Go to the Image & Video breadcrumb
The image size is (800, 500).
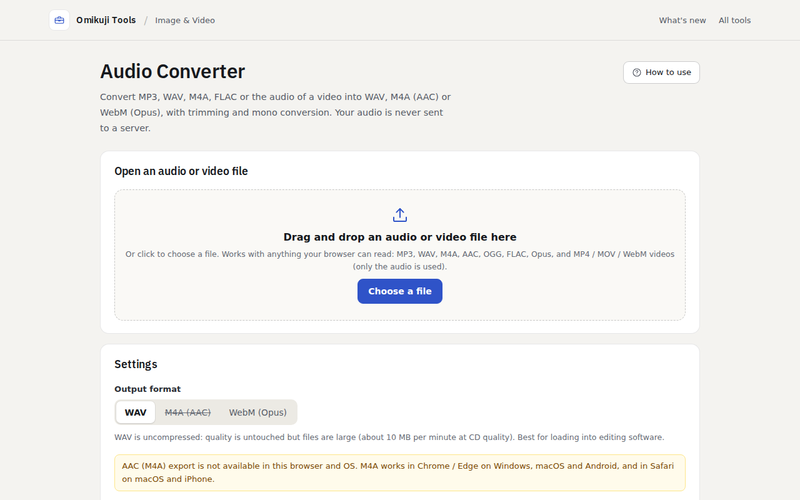coord(185,20)
